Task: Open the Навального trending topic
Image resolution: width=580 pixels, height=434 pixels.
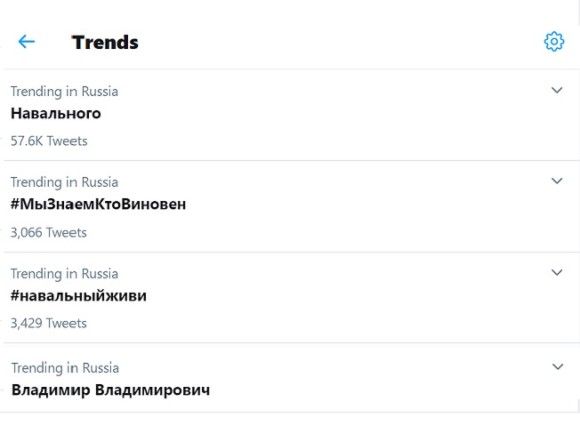Action: (x=56, y=113)
